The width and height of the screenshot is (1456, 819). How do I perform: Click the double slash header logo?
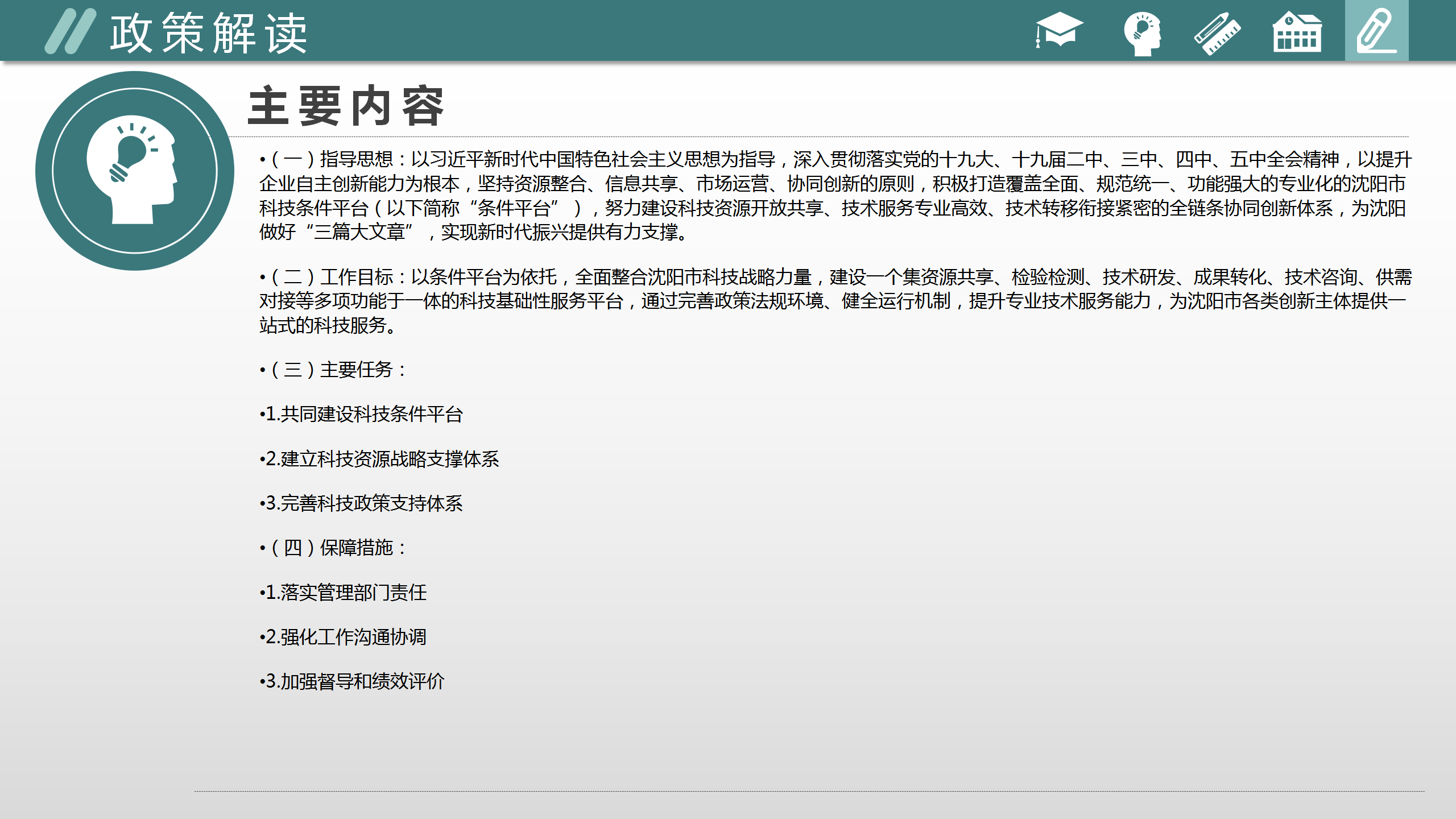pos(70,31)
